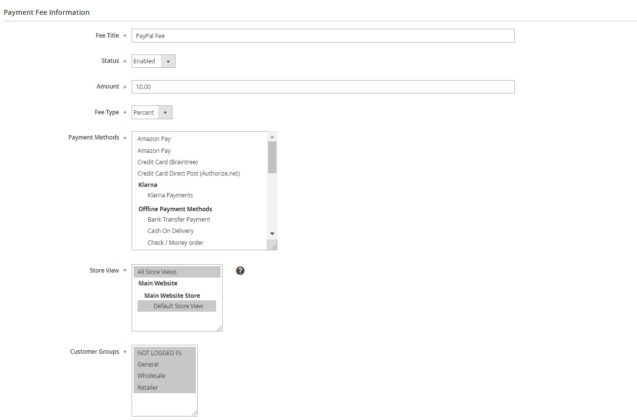Select Credit Card (Braintree) payment method
The width and height of the screenshot is (637, 420).
tap(167, 162)
